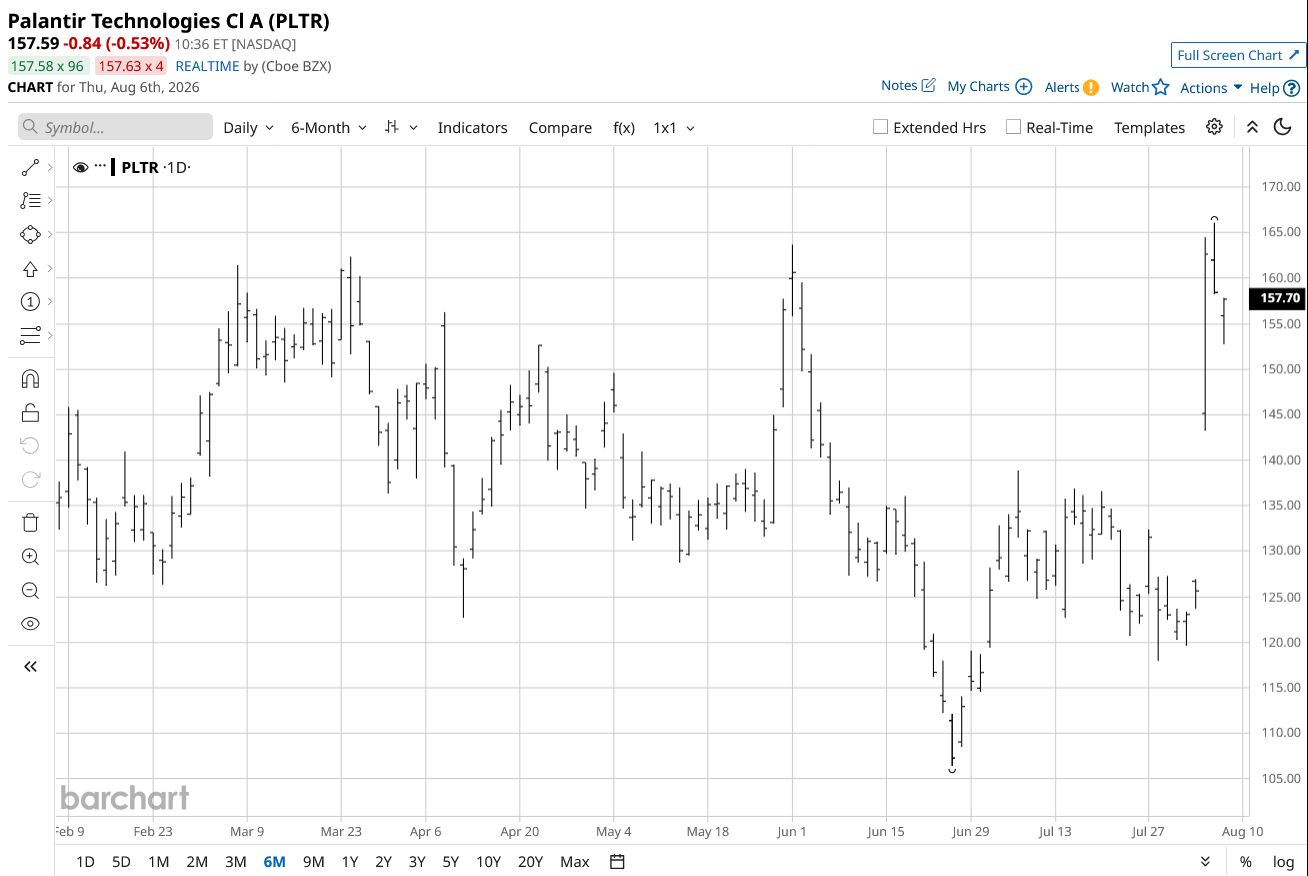Collapse the left drawing toolbar
The height and width of the screenshot is (876, 1308).
[x=30, y=666]
